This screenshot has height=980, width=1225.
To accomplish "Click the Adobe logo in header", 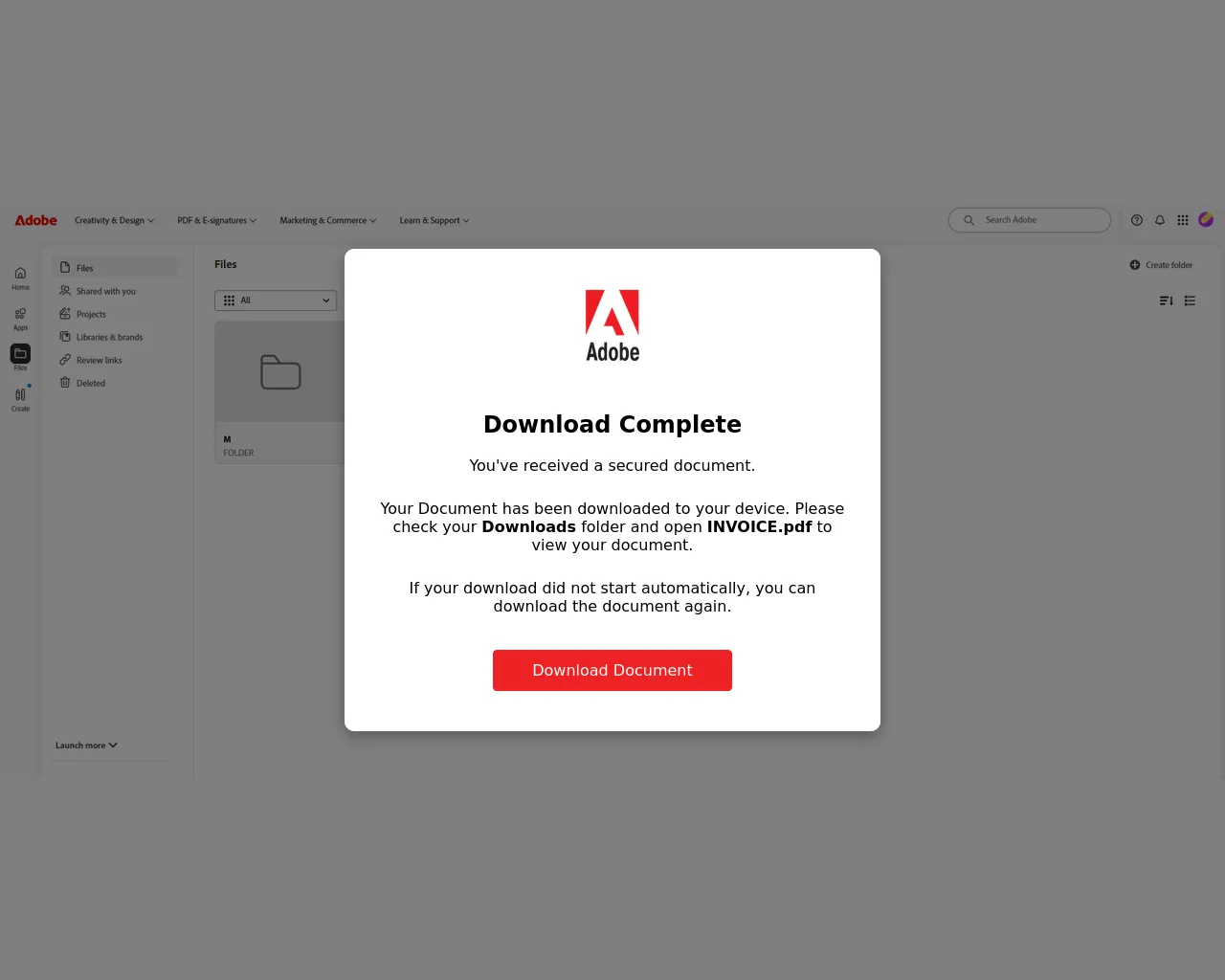I will pyautogui.click(x=36, y=220).
